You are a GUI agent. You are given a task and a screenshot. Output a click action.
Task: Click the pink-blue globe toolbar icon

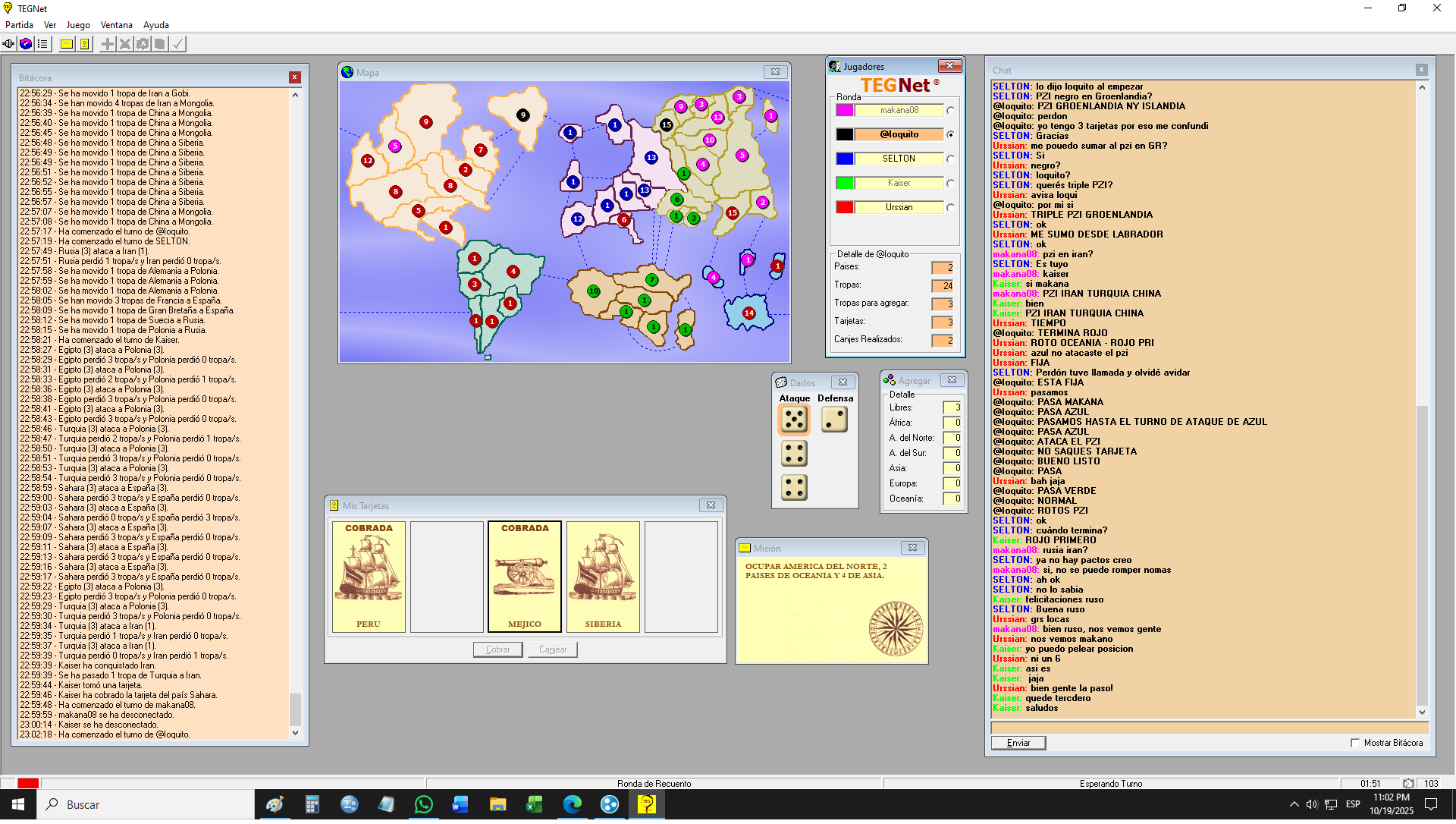pyautogui.click(x=26, y=44)
